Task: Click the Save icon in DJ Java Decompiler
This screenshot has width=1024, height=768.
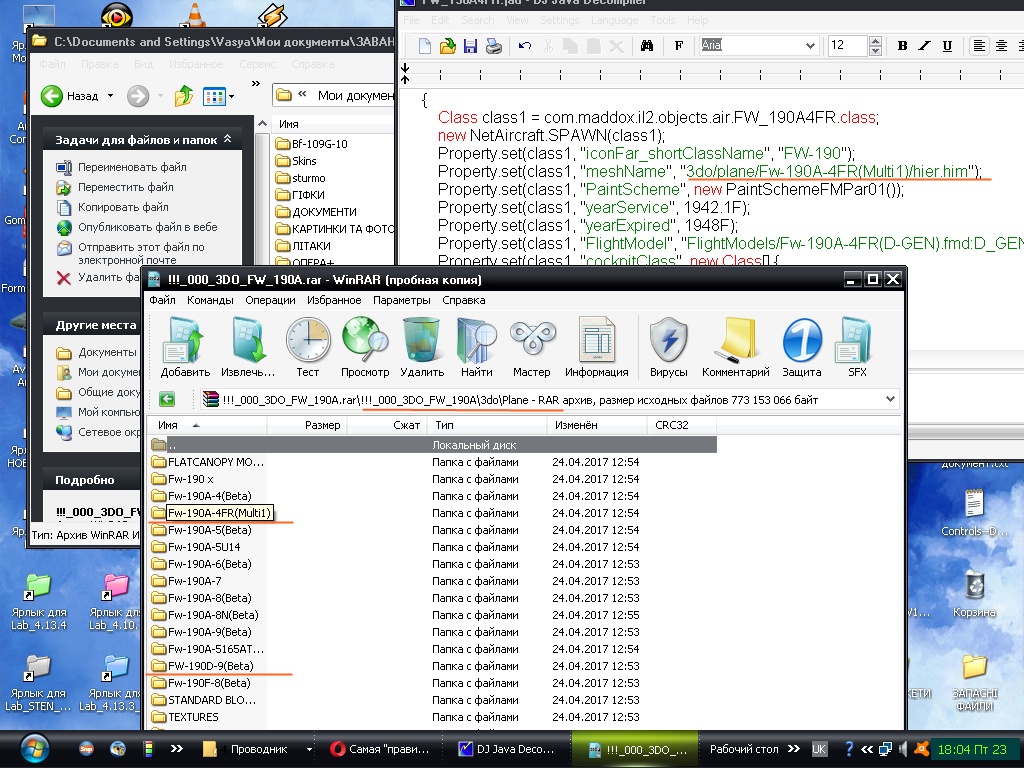Action: pos(470,46)
